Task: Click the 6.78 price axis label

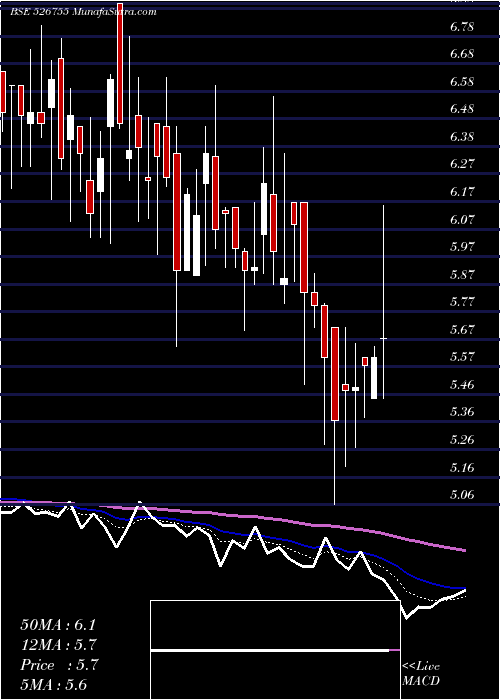Action: coord(462,27)
